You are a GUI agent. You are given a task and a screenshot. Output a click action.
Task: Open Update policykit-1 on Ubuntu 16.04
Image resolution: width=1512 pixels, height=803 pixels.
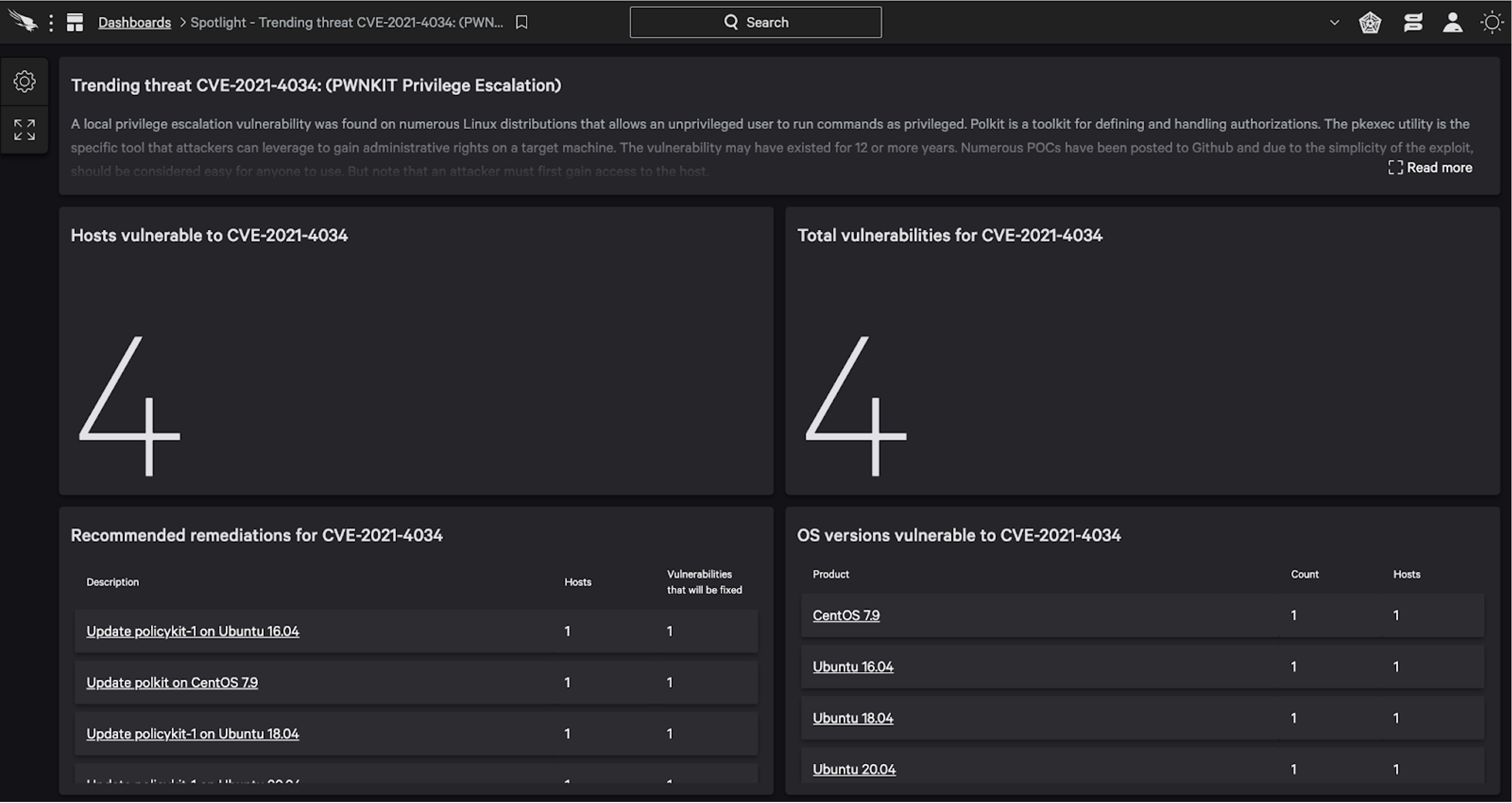pyautogui.click(x=193, y=631)
